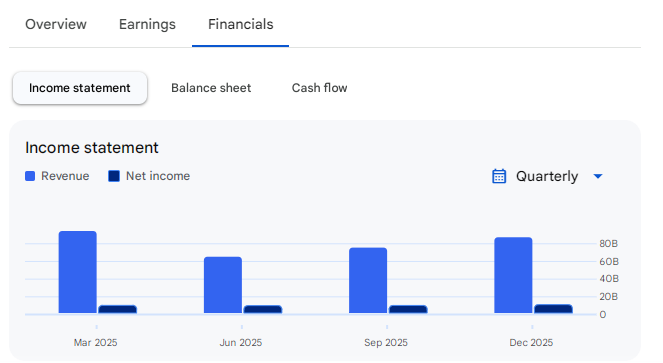Click the Dec 2025 axis label

531,342
